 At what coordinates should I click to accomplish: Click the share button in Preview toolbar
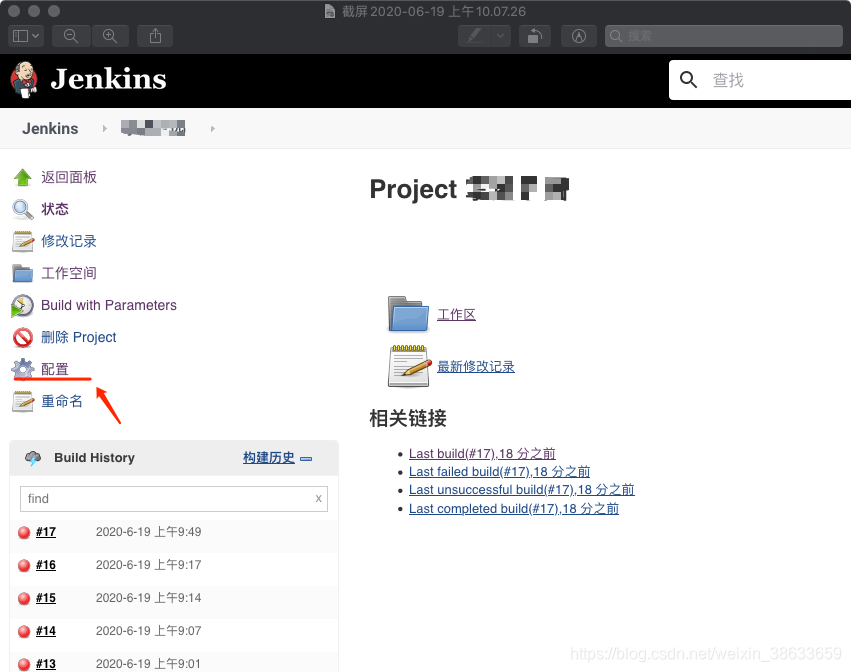[x=155, y=36]
